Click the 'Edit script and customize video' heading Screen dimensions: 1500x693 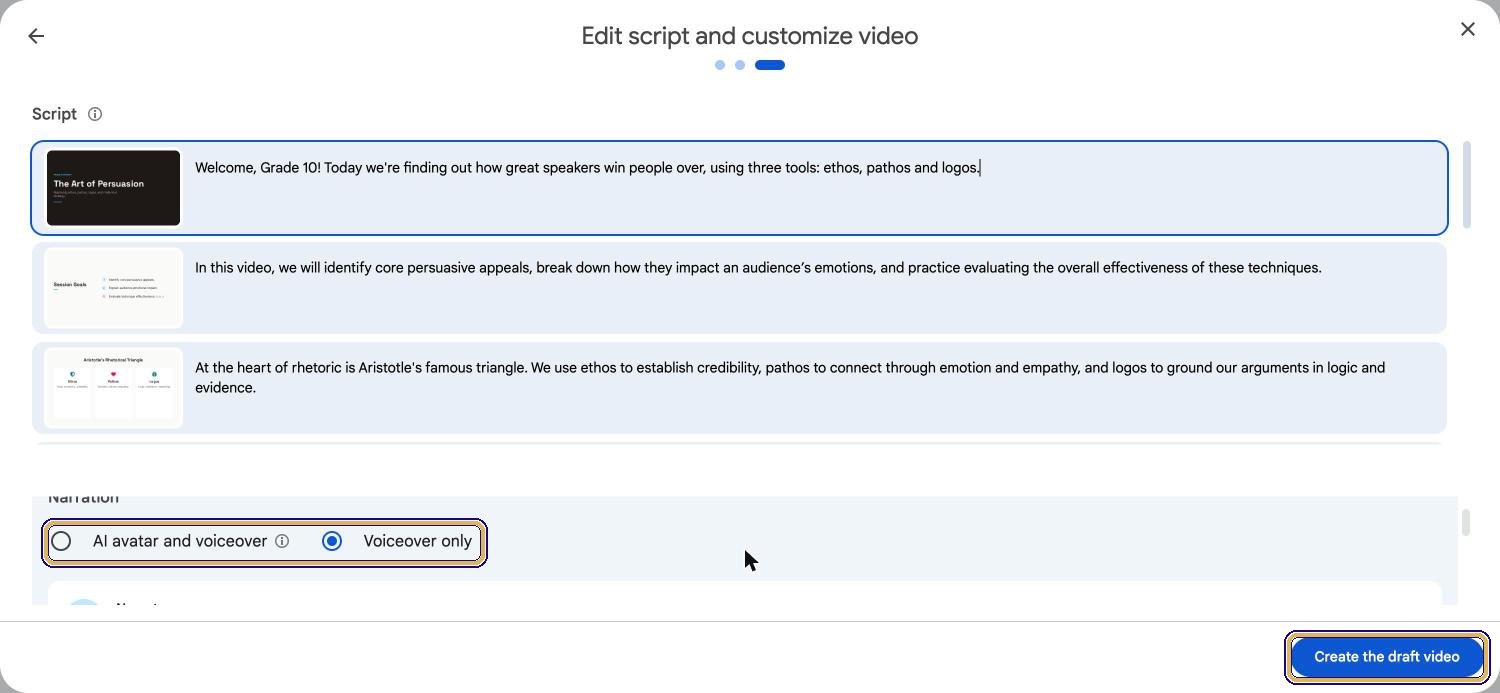click(x=750, y=36)
